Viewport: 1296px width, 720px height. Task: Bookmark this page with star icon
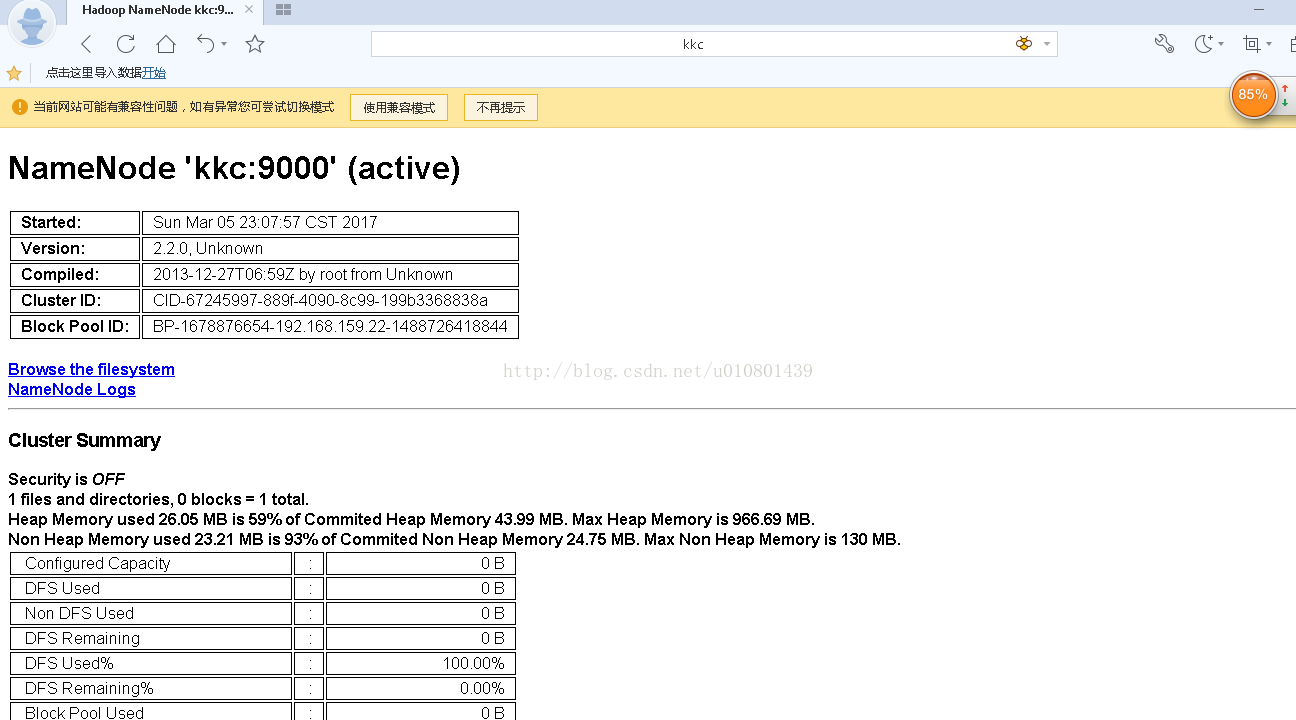pos(255,44)
